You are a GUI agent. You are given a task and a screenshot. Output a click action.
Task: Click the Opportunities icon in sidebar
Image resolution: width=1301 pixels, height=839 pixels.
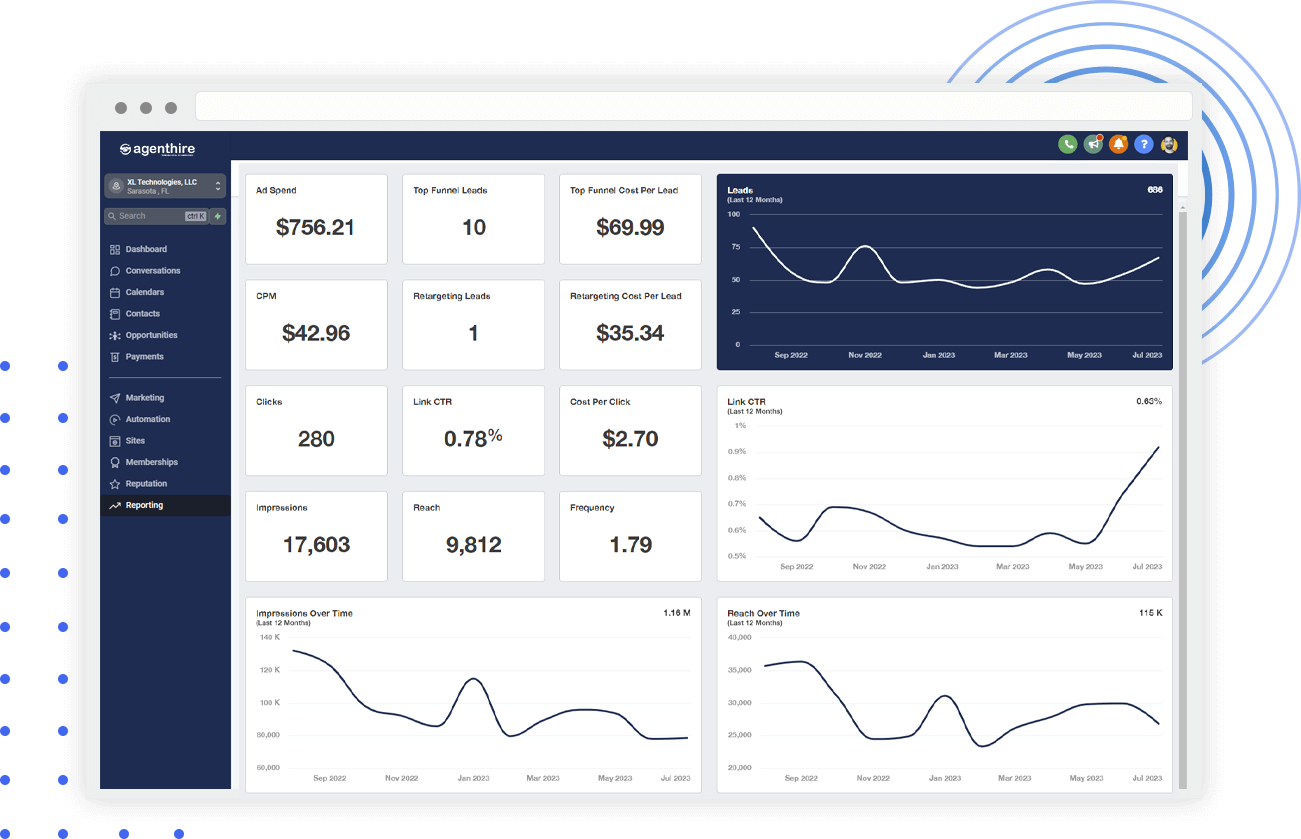[x=115, y=335]
